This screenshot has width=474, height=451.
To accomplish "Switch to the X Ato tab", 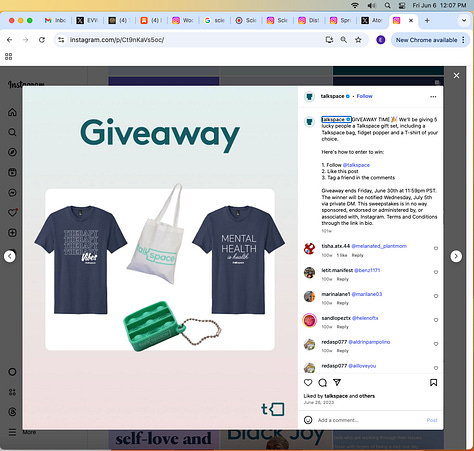I will [372, 20].
